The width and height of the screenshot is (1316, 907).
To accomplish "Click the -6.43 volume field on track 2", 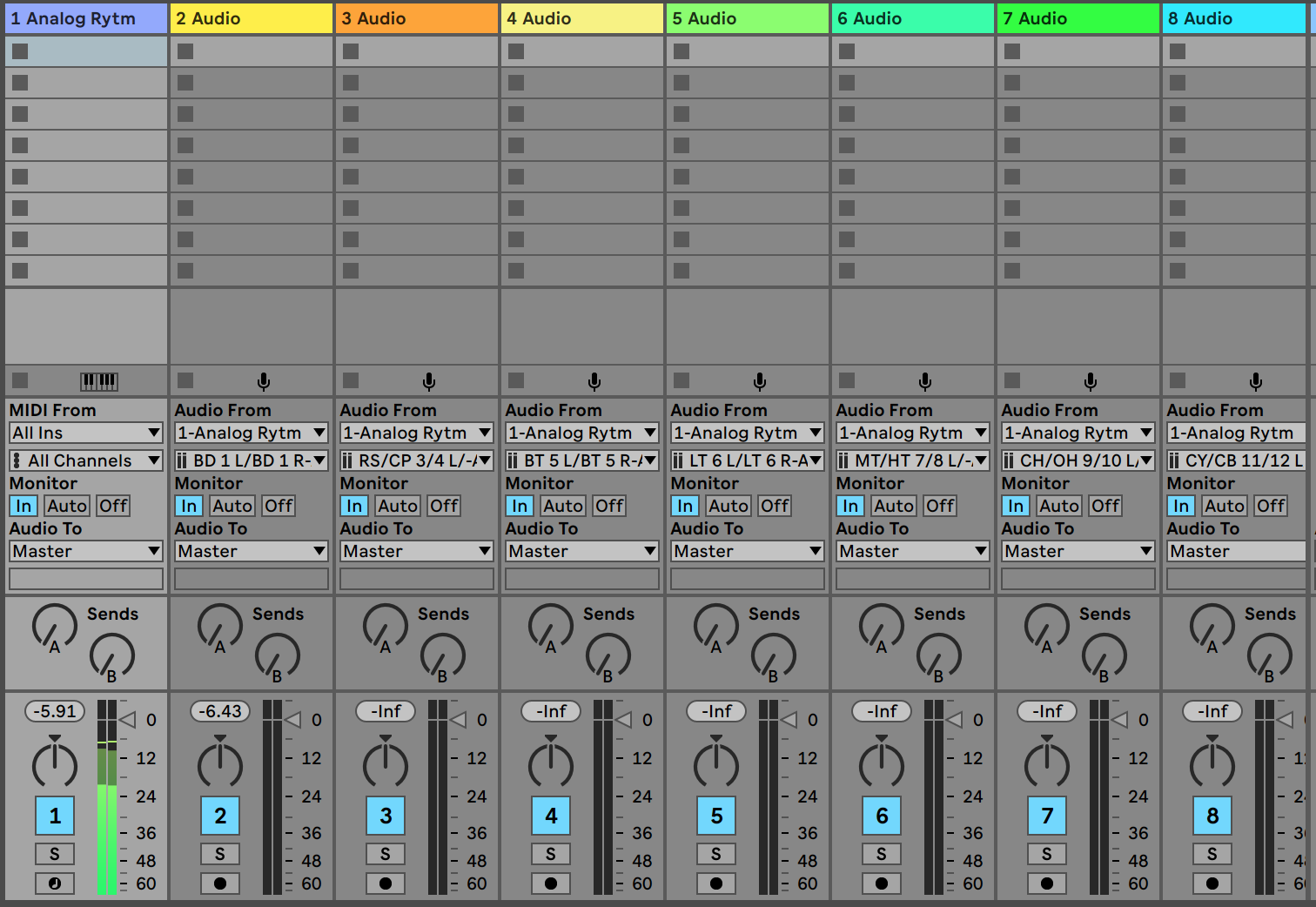I will coord(220,711).
